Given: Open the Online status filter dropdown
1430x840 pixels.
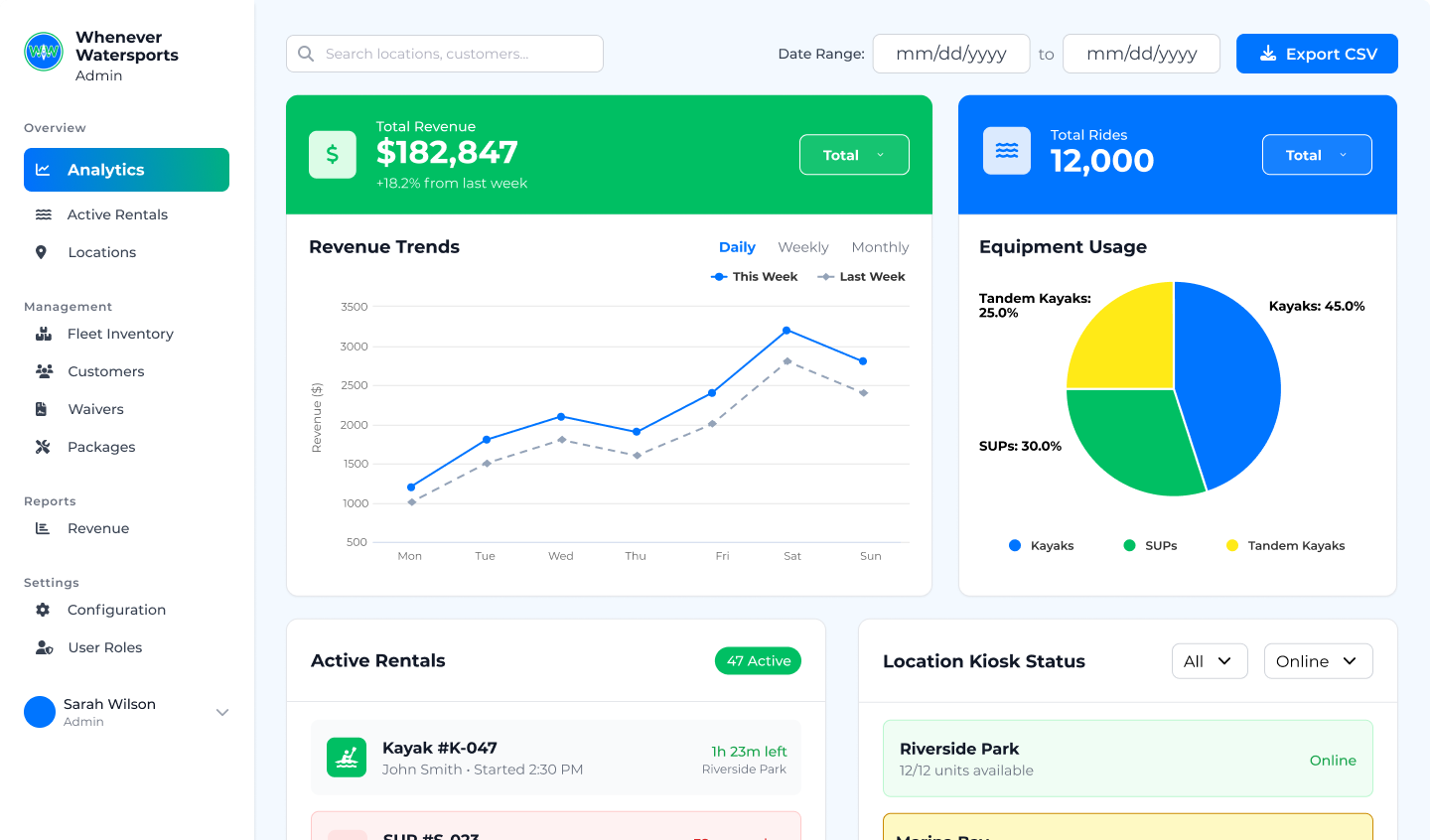Looking at the screenshot, I should pos(1318,661).
